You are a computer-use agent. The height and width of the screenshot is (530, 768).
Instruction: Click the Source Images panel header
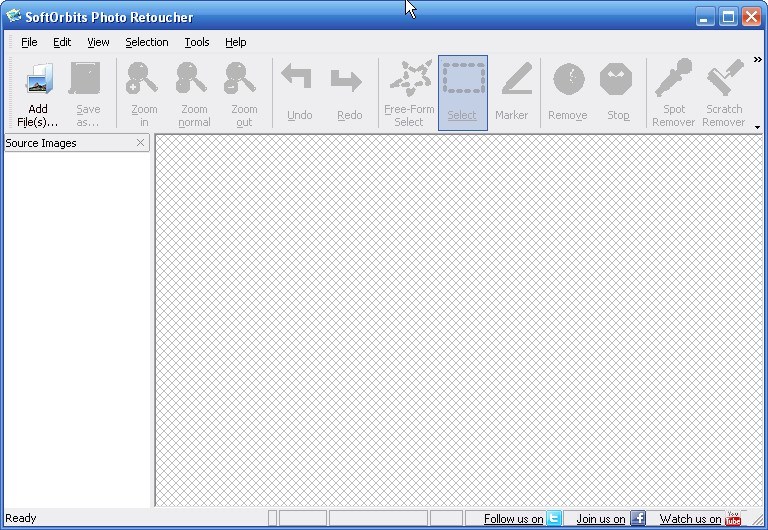coord(77,143)
